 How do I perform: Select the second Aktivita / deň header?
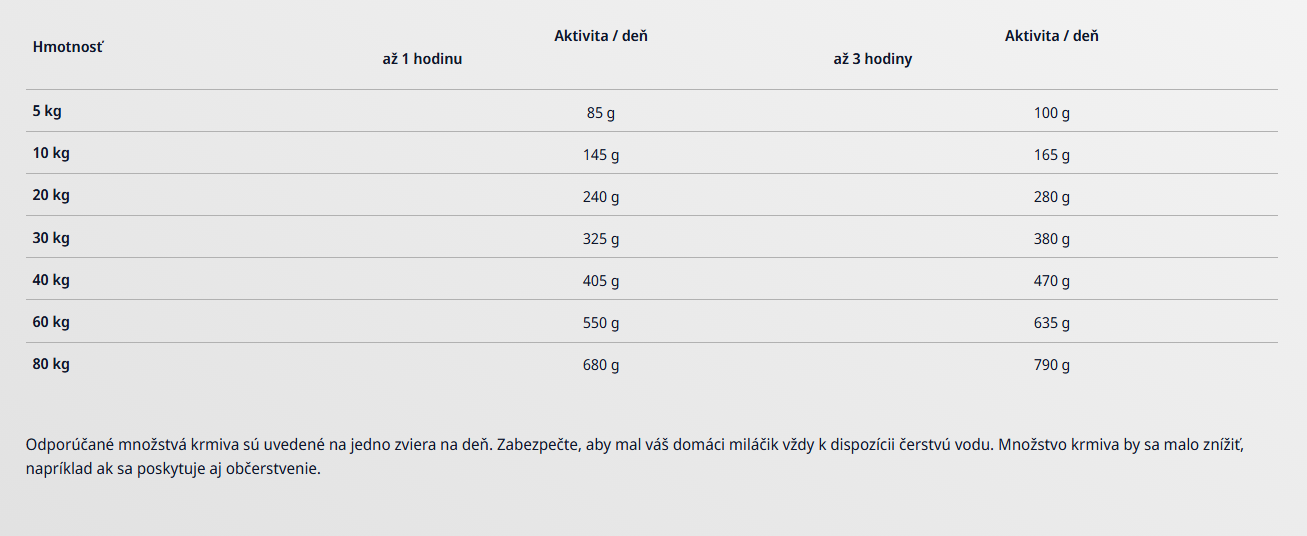pyautogui.click(x=1052, y=36)
